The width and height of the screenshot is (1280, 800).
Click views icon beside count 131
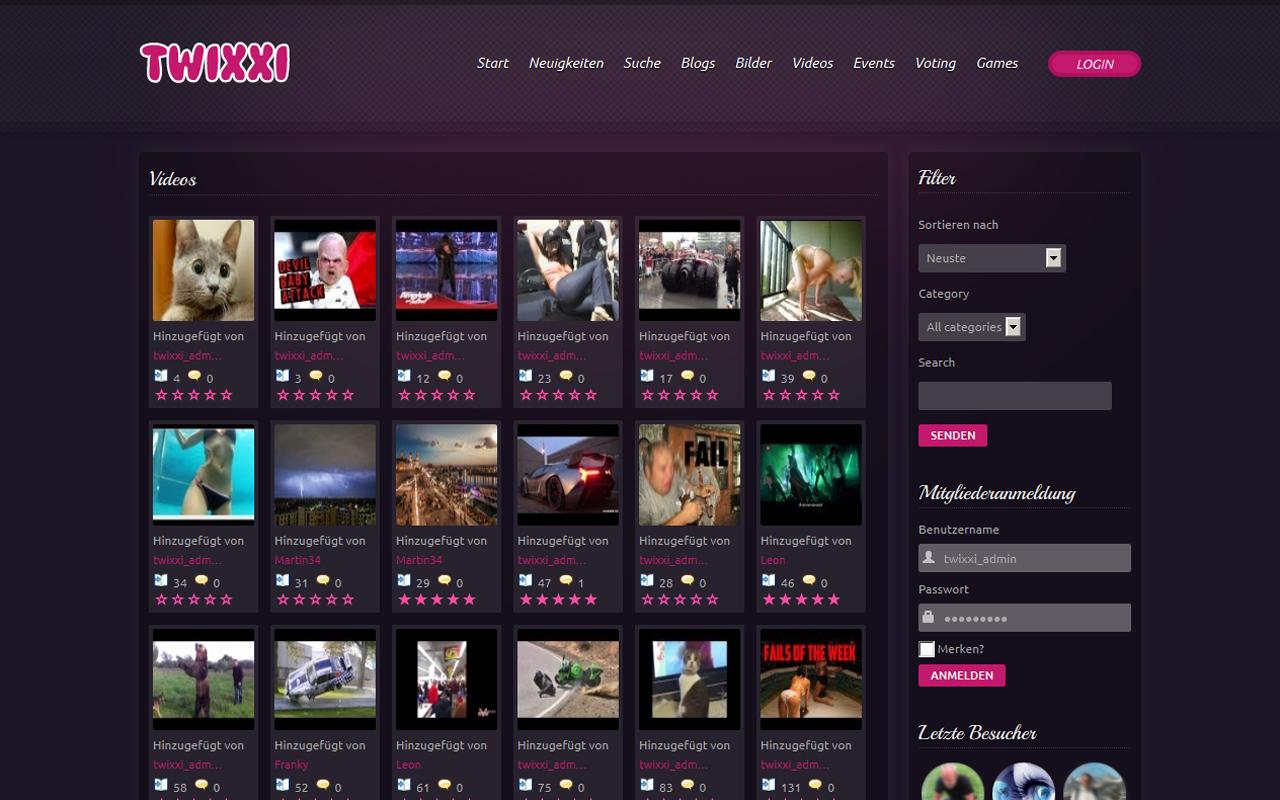768,785
